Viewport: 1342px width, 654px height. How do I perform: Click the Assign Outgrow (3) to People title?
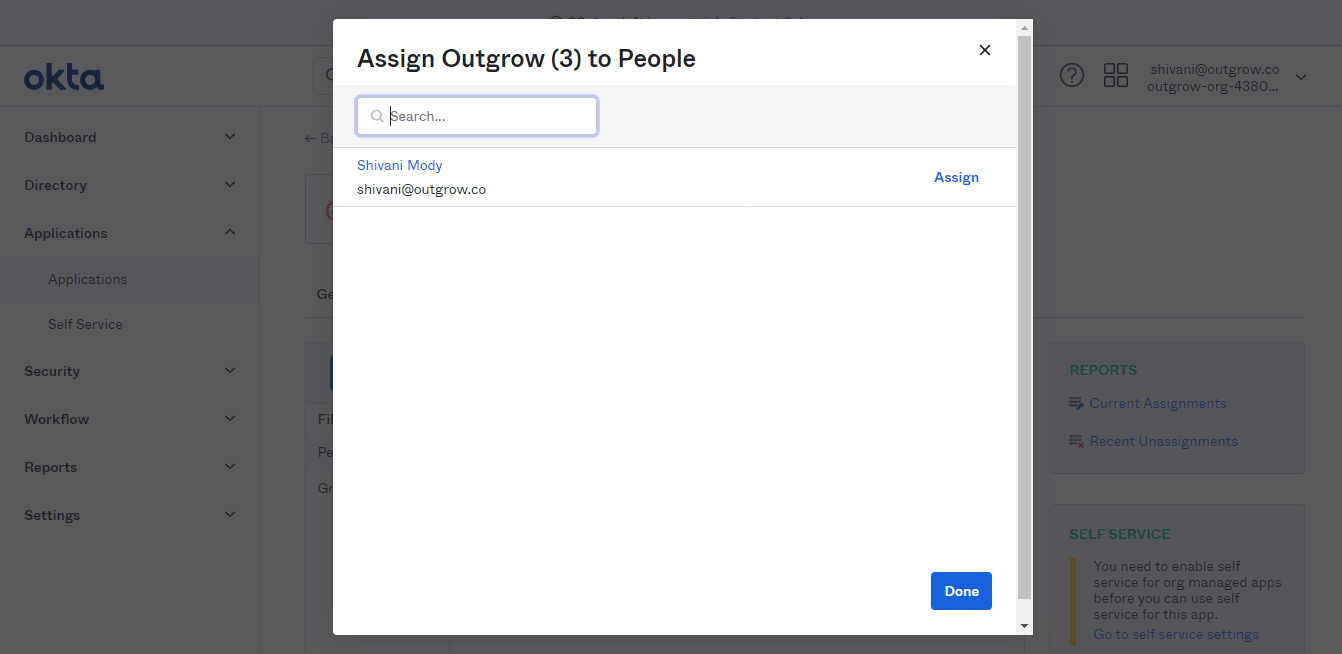(526, 58)
